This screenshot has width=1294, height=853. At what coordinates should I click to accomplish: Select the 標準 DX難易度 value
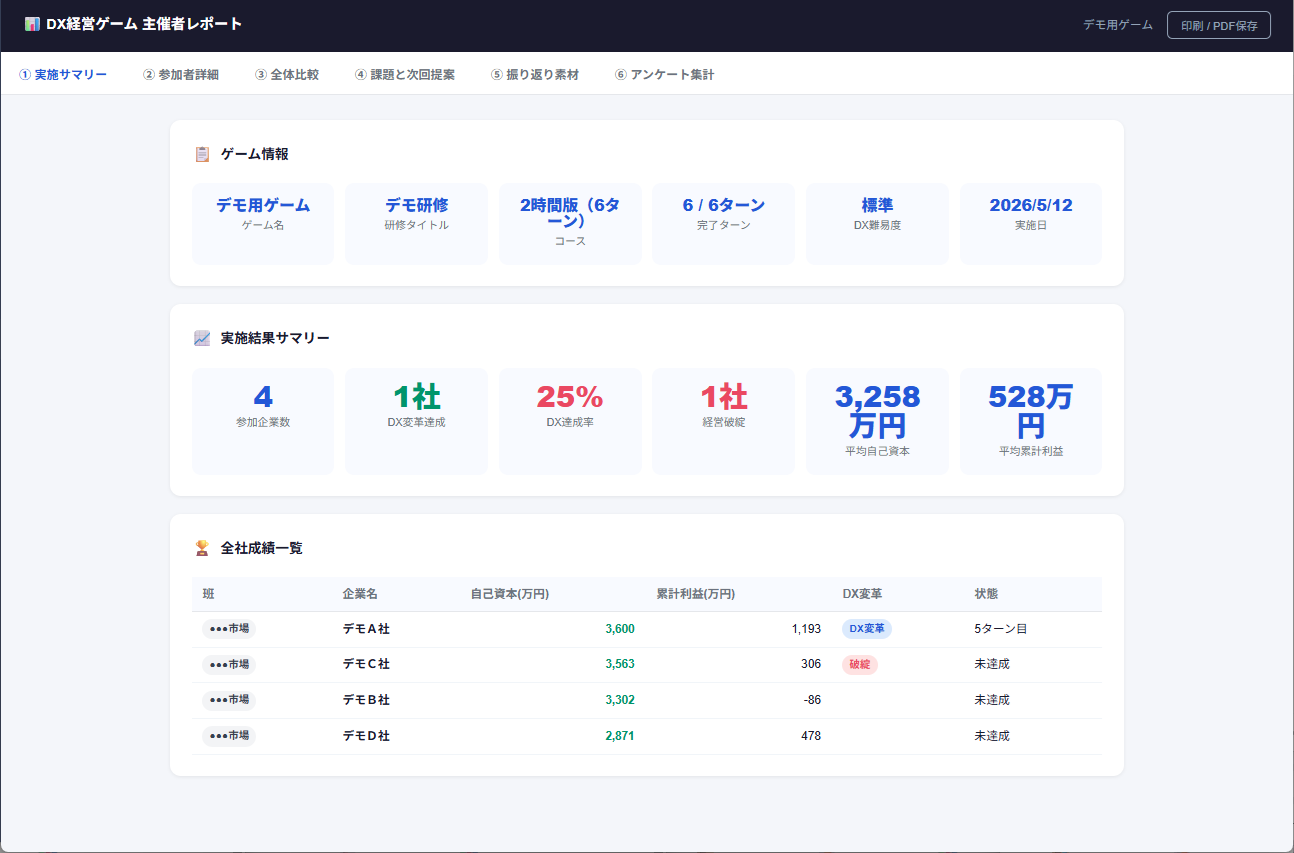877,205
